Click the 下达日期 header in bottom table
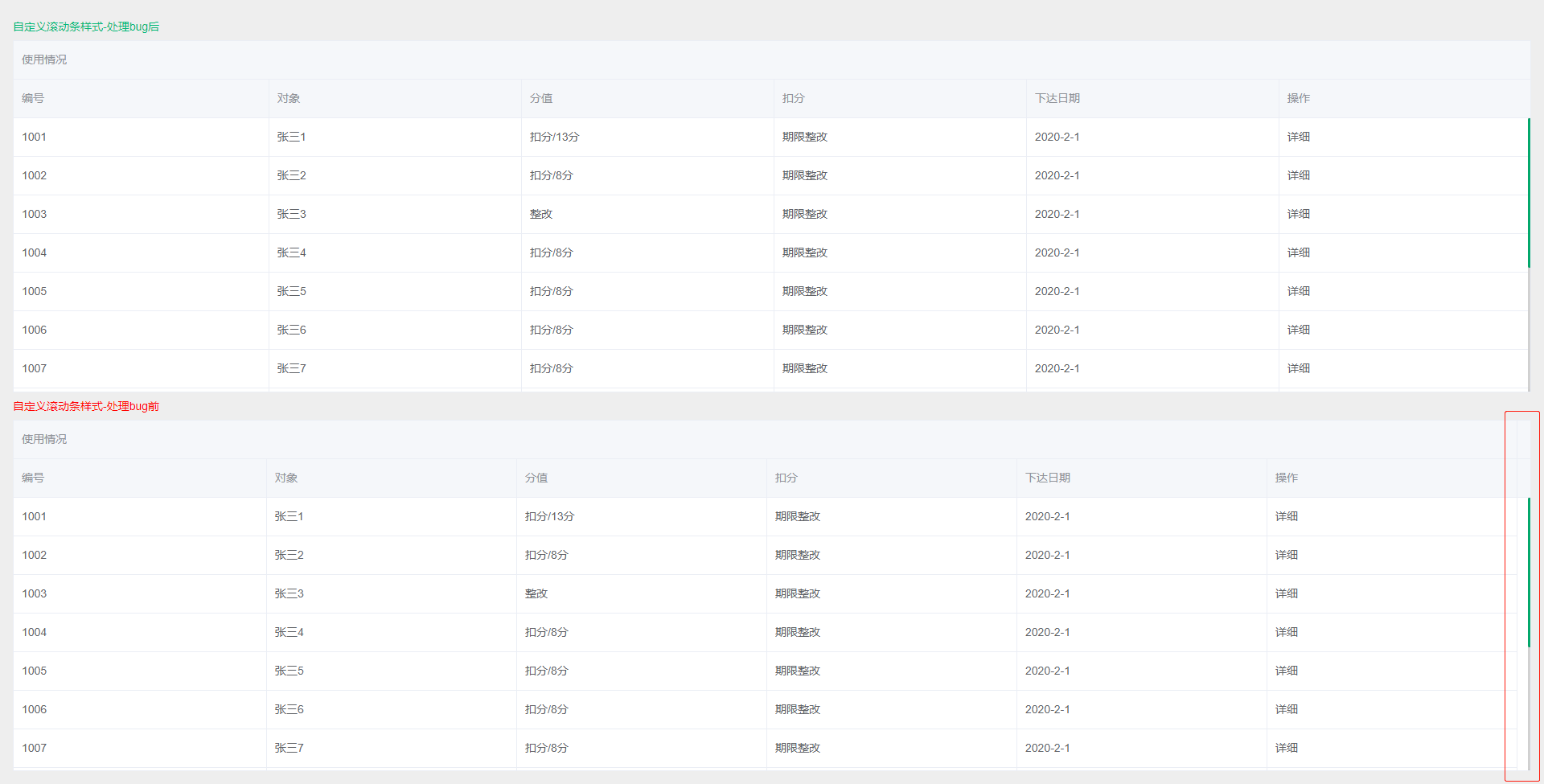 pos(1048,478)
